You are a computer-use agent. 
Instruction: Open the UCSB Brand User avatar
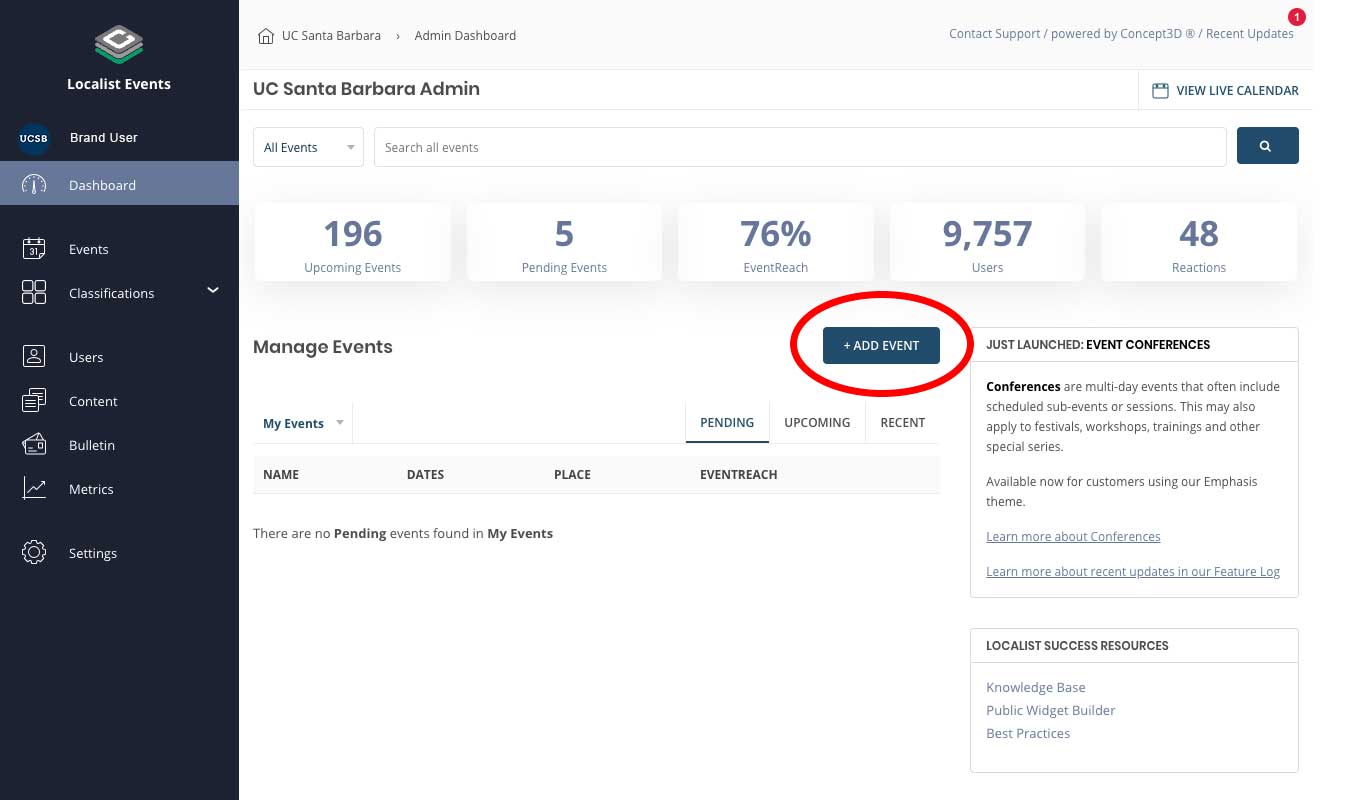click(x=34, y=138)
